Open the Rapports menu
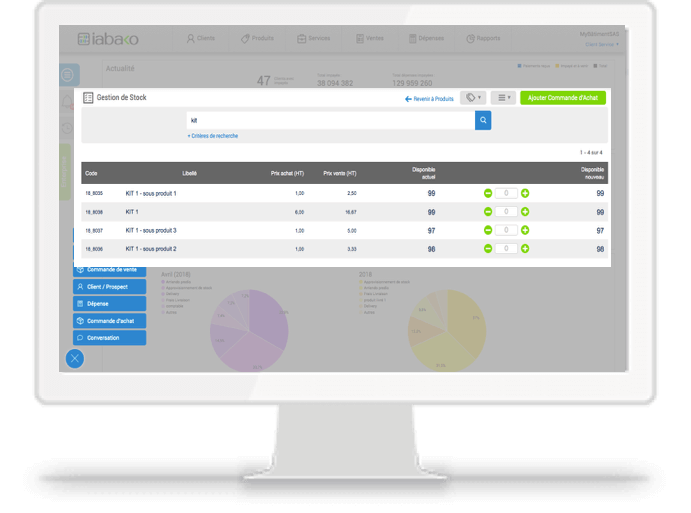691x513 pixels. pos(483,38)
